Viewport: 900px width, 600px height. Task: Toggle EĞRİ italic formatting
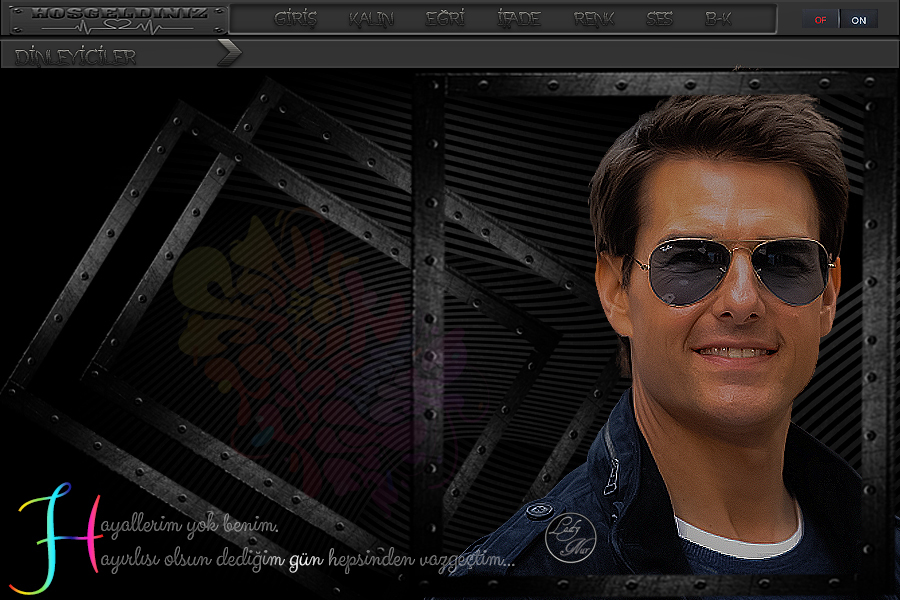click(445, 19)
